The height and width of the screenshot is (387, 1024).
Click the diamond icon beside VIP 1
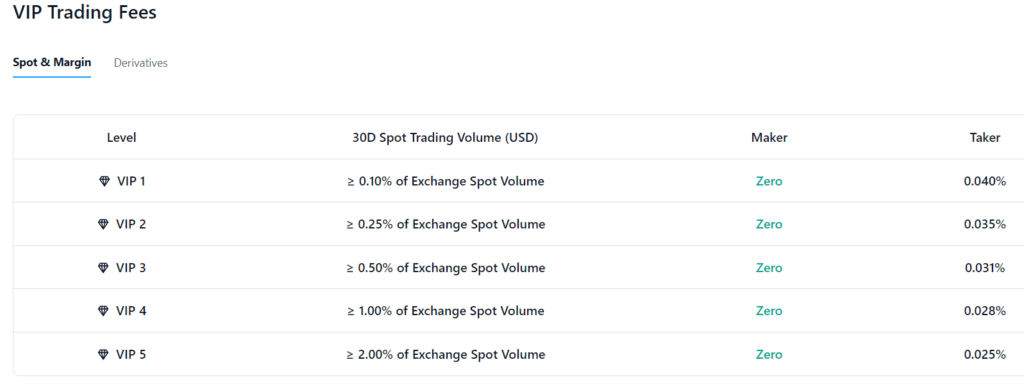pos(104,181)
